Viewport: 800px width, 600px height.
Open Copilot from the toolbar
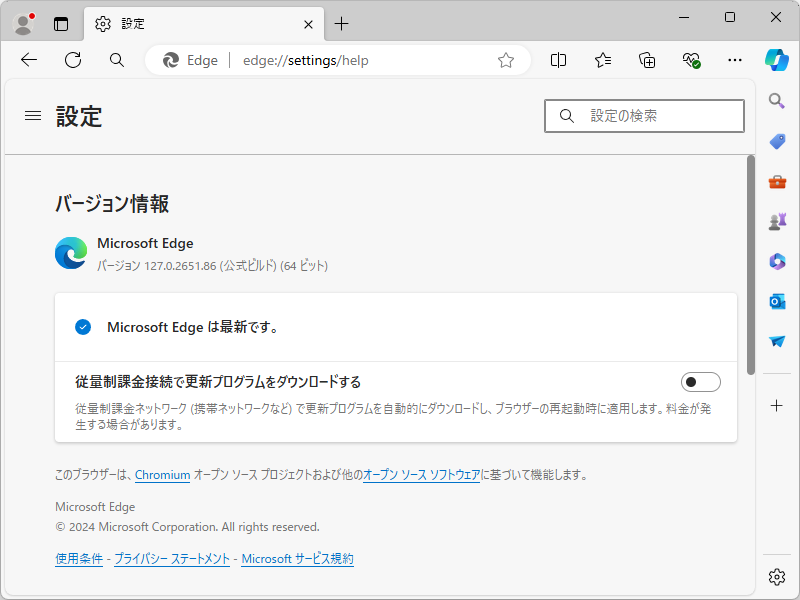pyautogui.click(x=775, y=60)
